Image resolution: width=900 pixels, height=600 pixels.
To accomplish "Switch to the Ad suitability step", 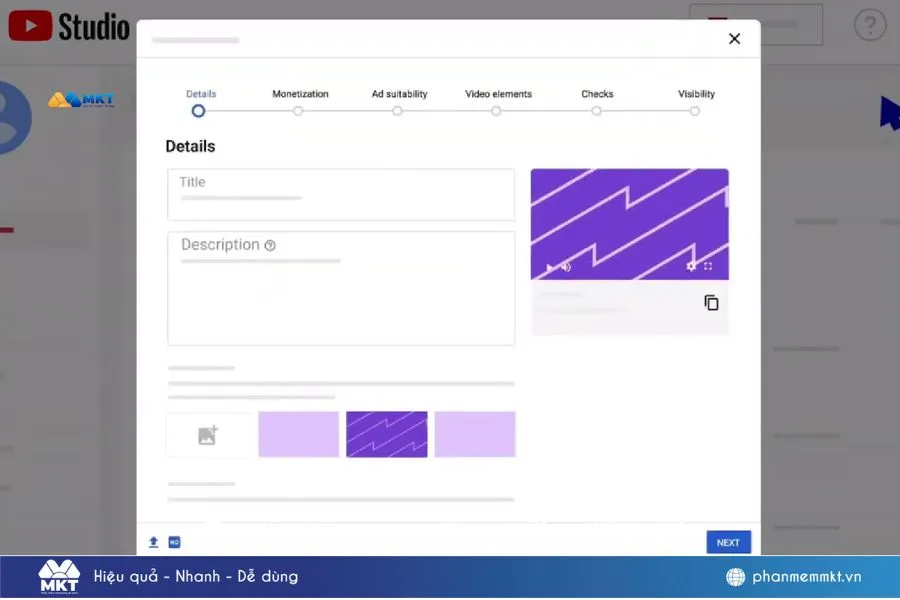I will (x=397, y=111).
